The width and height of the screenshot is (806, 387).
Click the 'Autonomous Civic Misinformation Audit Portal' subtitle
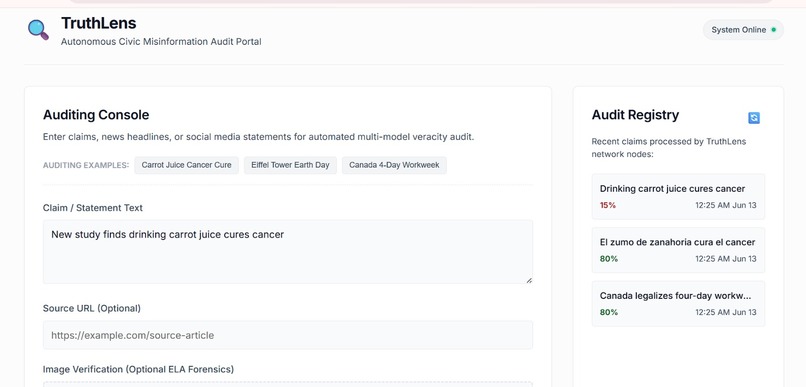pyautogui.click(x=161, y=42)
